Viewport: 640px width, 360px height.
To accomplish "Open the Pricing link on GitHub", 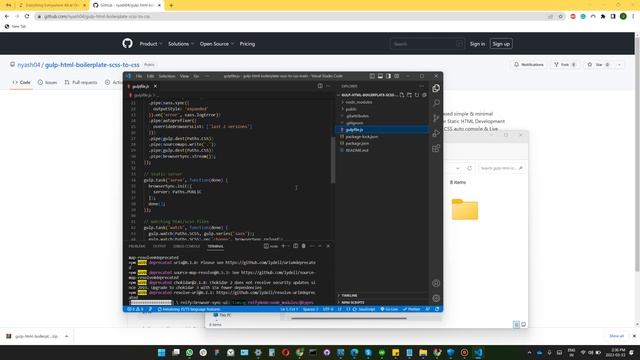I will coord(247,44).
